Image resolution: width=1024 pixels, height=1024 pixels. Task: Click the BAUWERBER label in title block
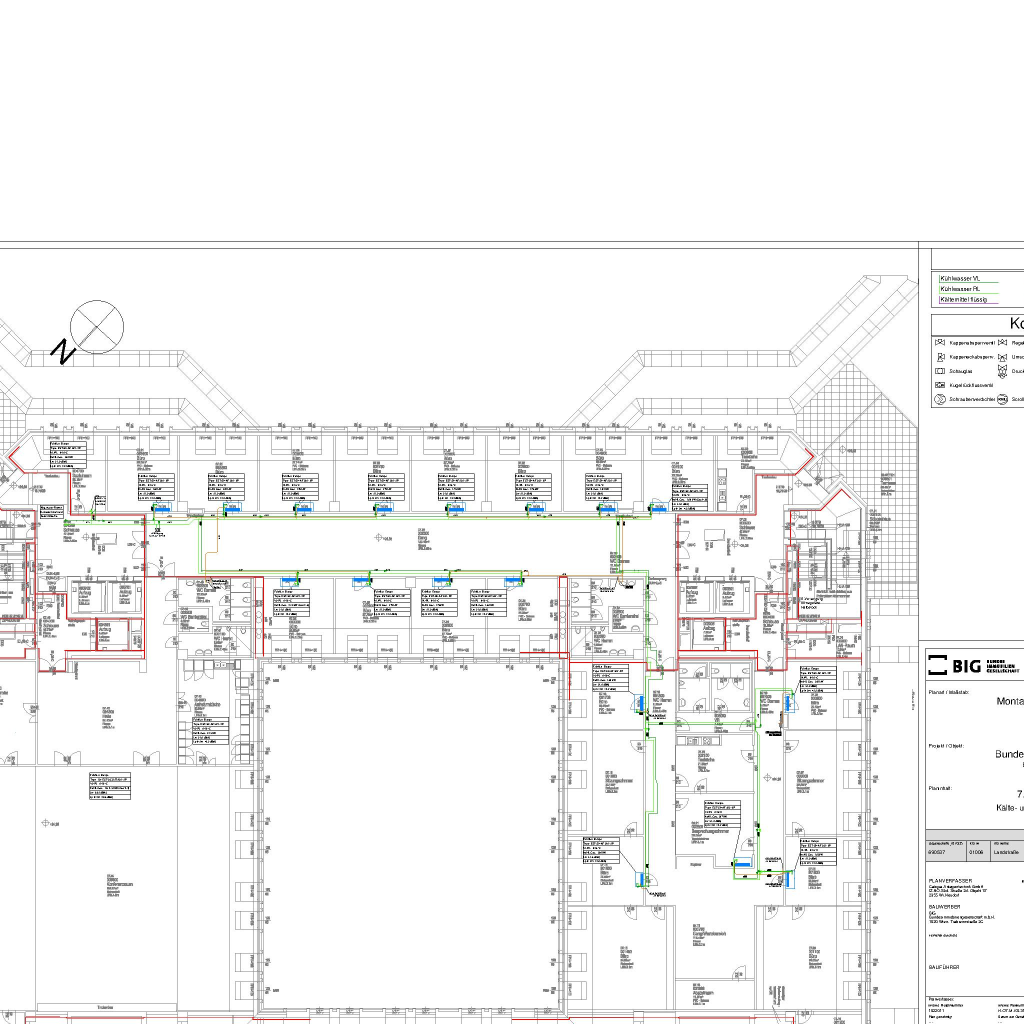point(945,906)
